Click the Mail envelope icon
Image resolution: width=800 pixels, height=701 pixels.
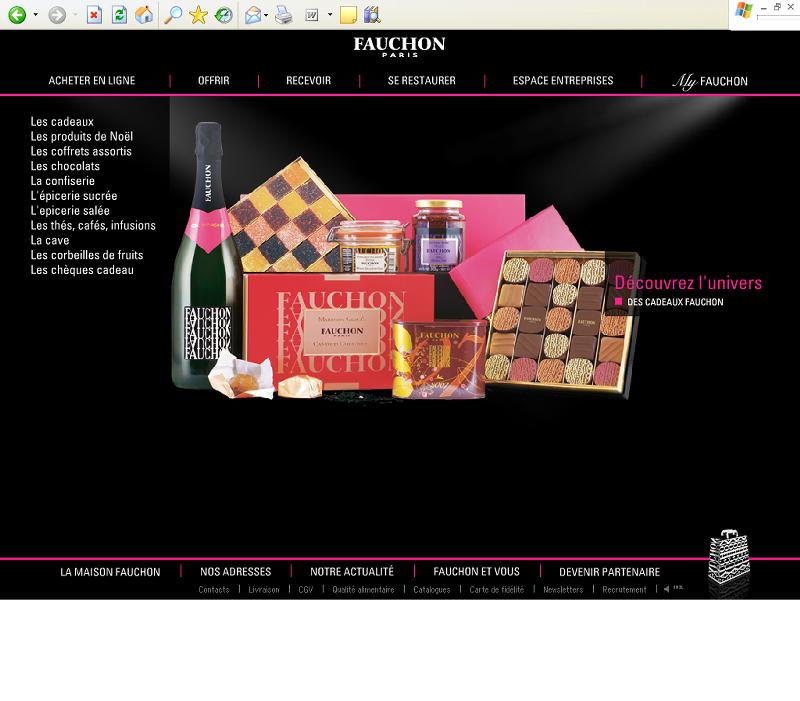pyautogui.click(x=253, y=15)
